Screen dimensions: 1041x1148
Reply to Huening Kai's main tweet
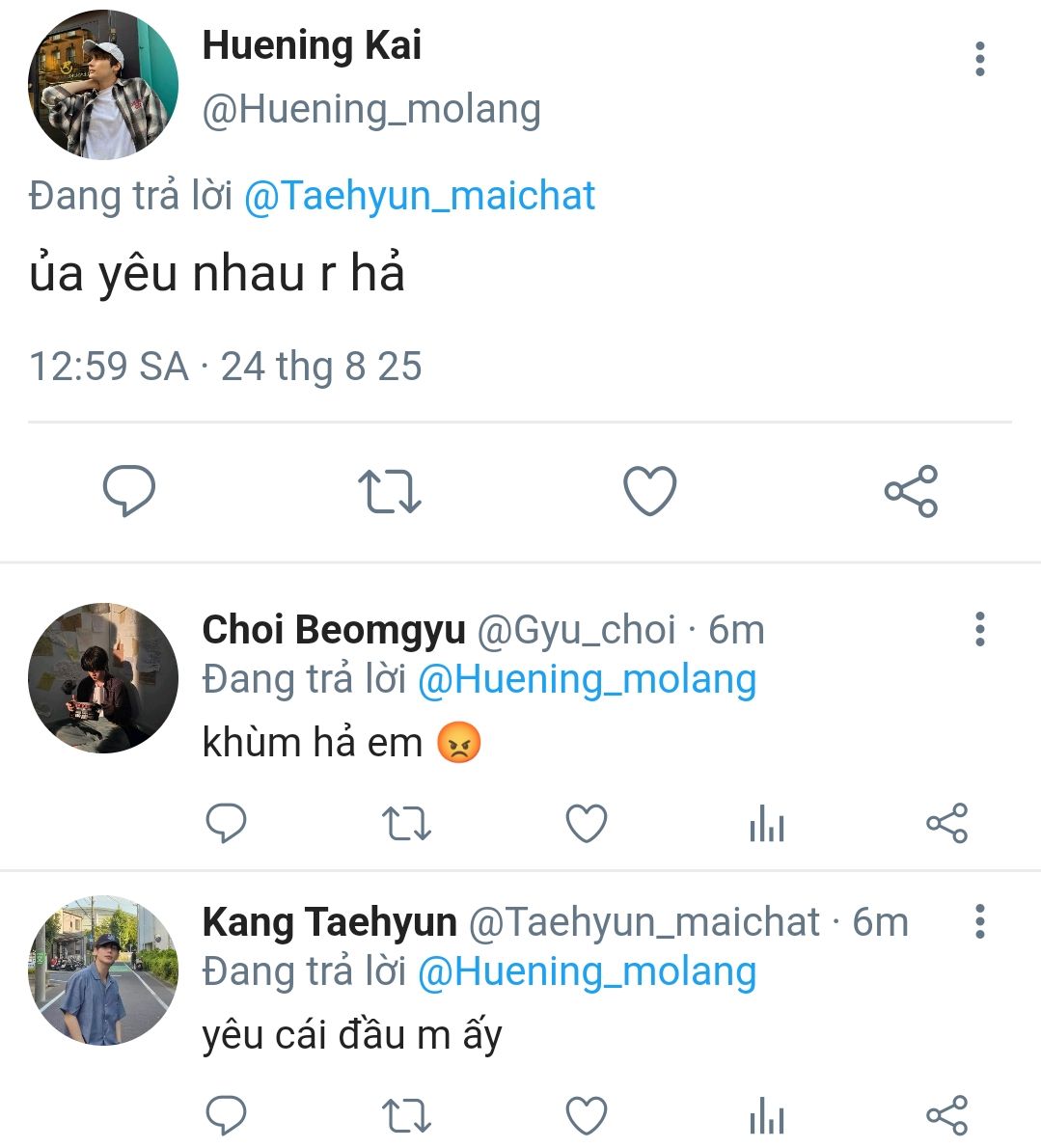tap(129, 491)
